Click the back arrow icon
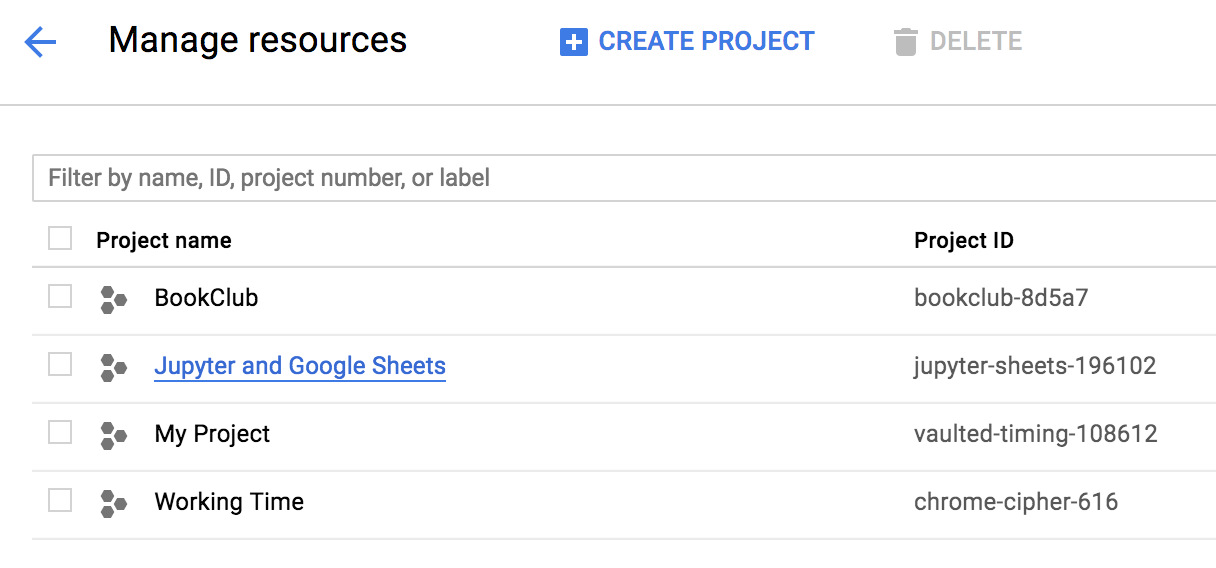Screen dimensions: 1216x568 (40, 42)
